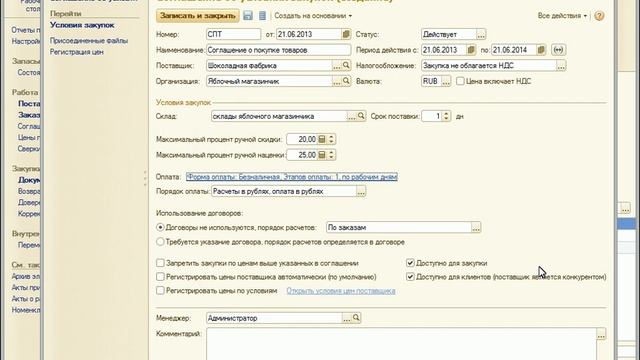
Task: Go to 'Регистрация цен' navigation item
Action: [77, 52]
